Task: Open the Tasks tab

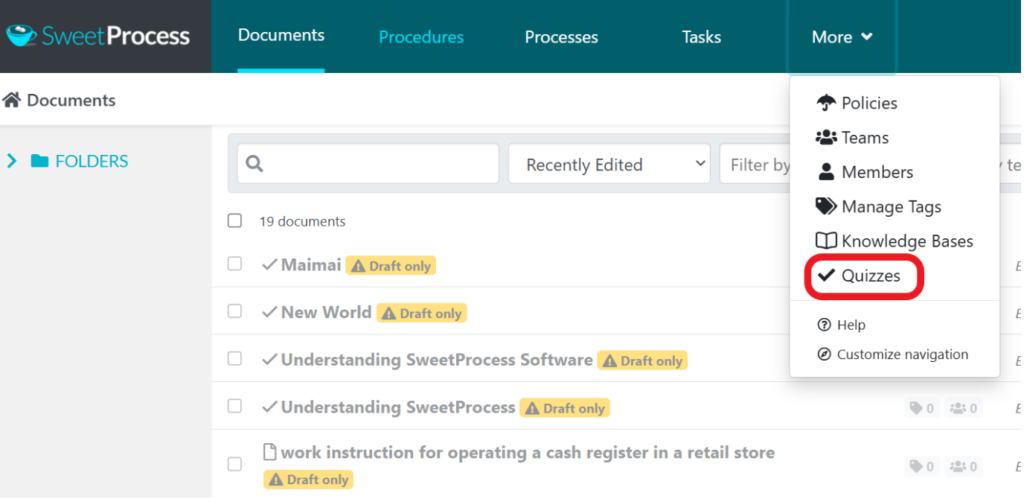Action: (701, 37)
